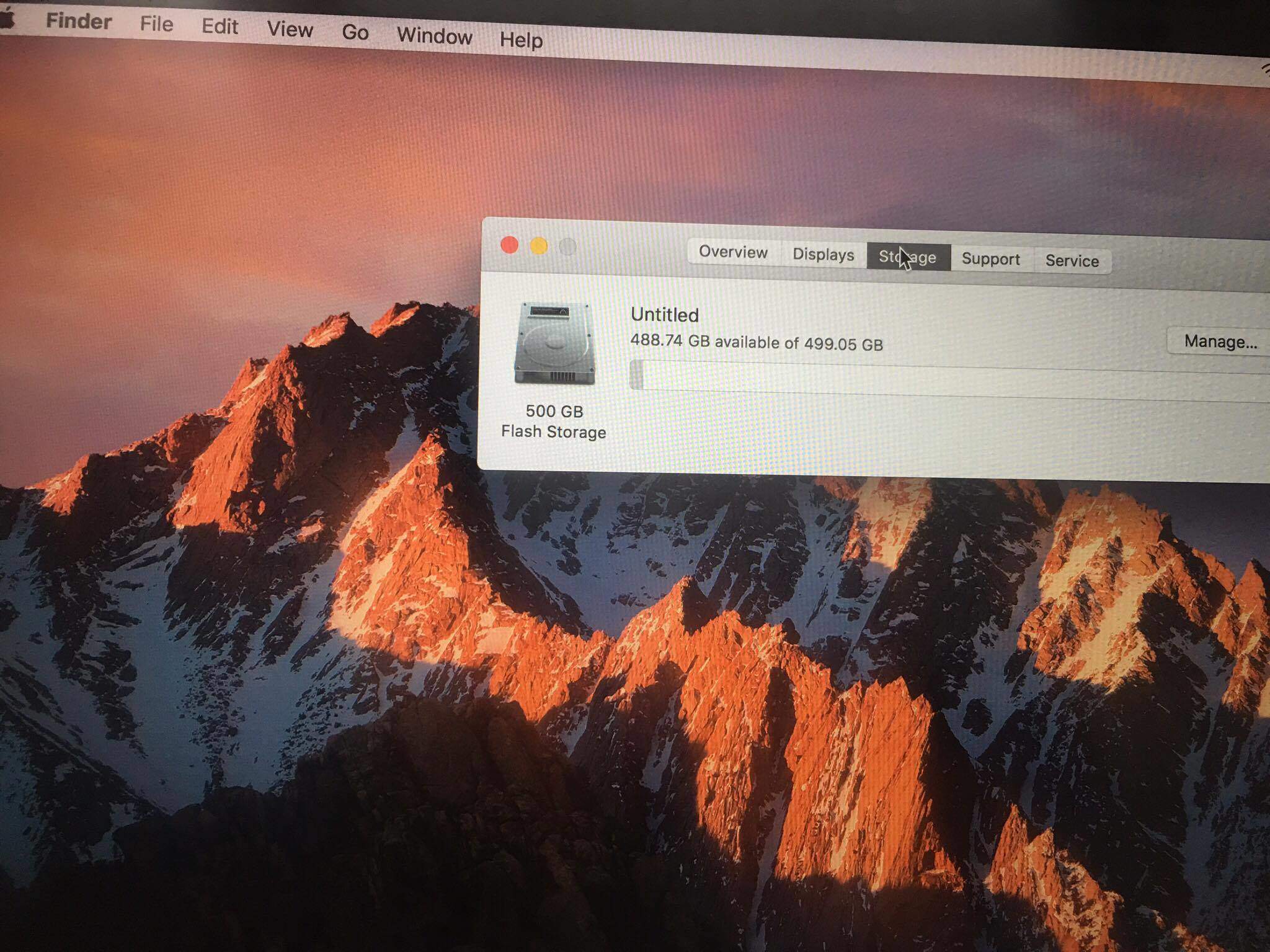This screenshot has height=952, width=1270.
Task: Open the View menu
Action: tap(290, 29)
